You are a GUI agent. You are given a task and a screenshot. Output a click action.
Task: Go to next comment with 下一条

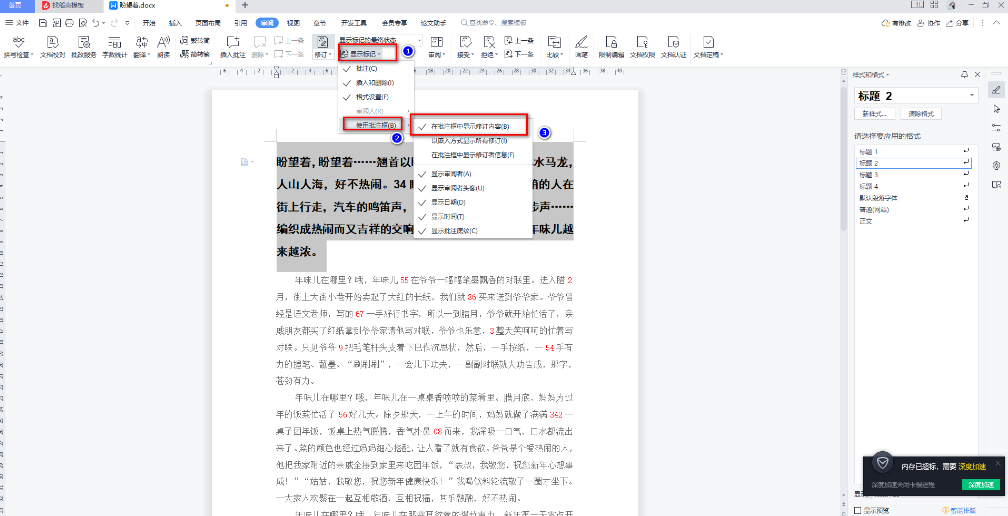[287, 54]
